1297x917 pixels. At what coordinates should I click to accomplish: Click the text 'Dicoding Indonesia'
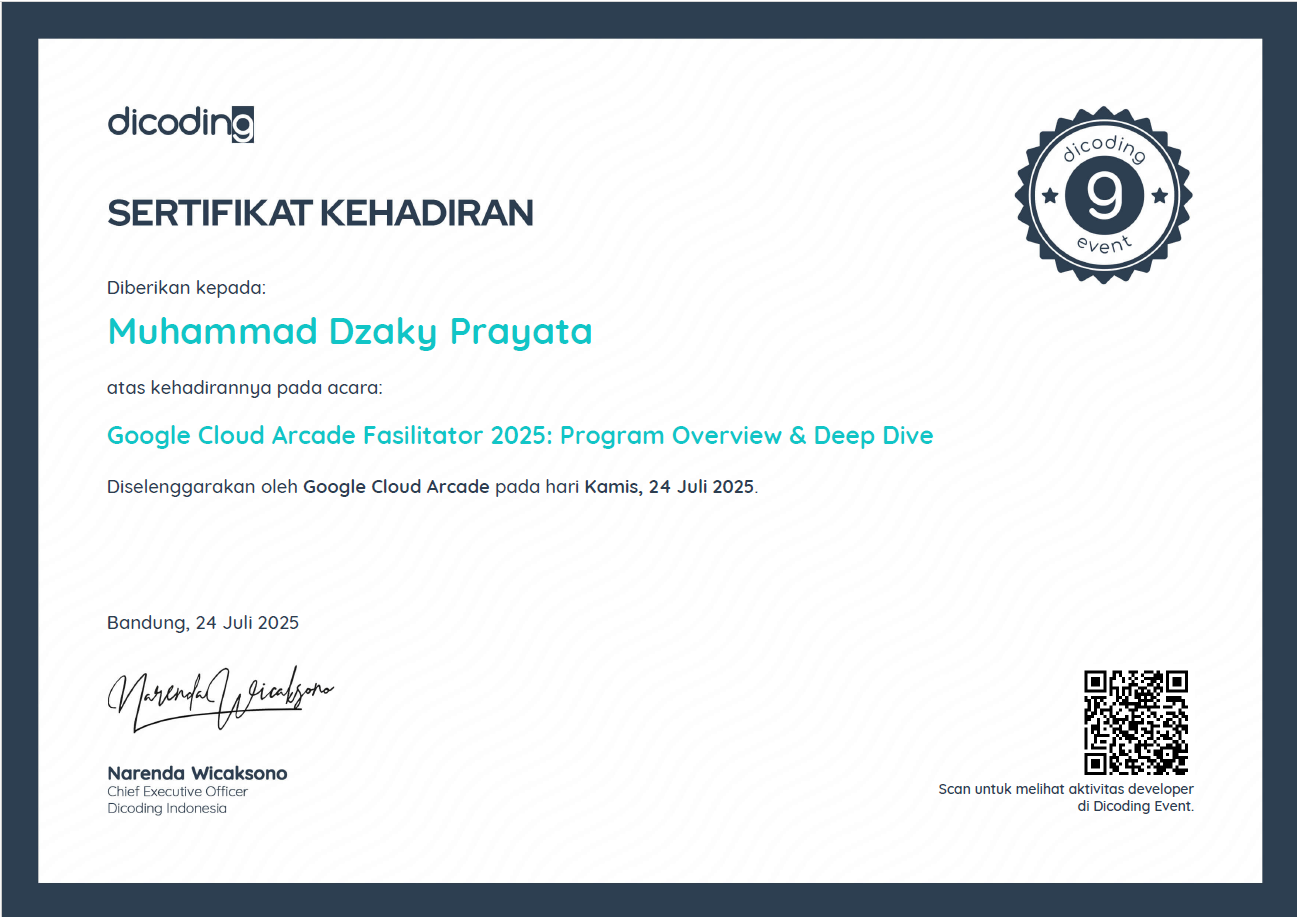[167, 809]
